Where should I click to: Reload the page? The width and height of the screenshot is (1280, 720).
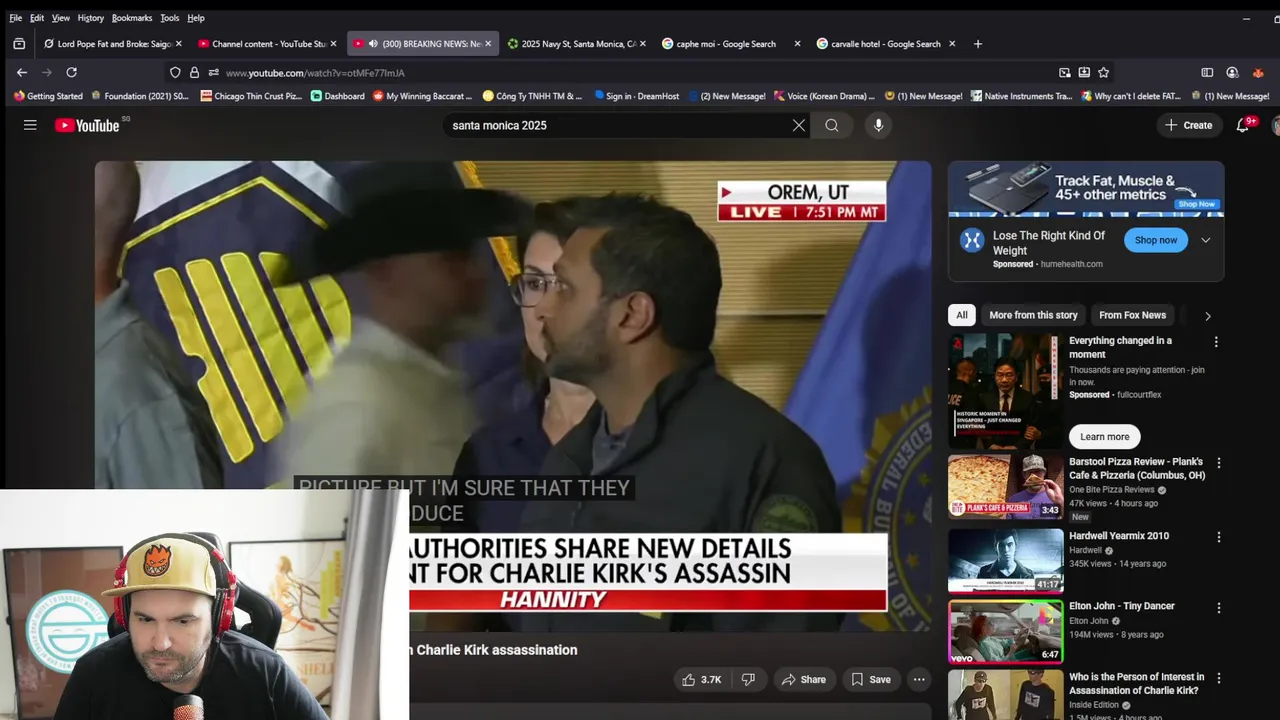(x=71, y=72)
